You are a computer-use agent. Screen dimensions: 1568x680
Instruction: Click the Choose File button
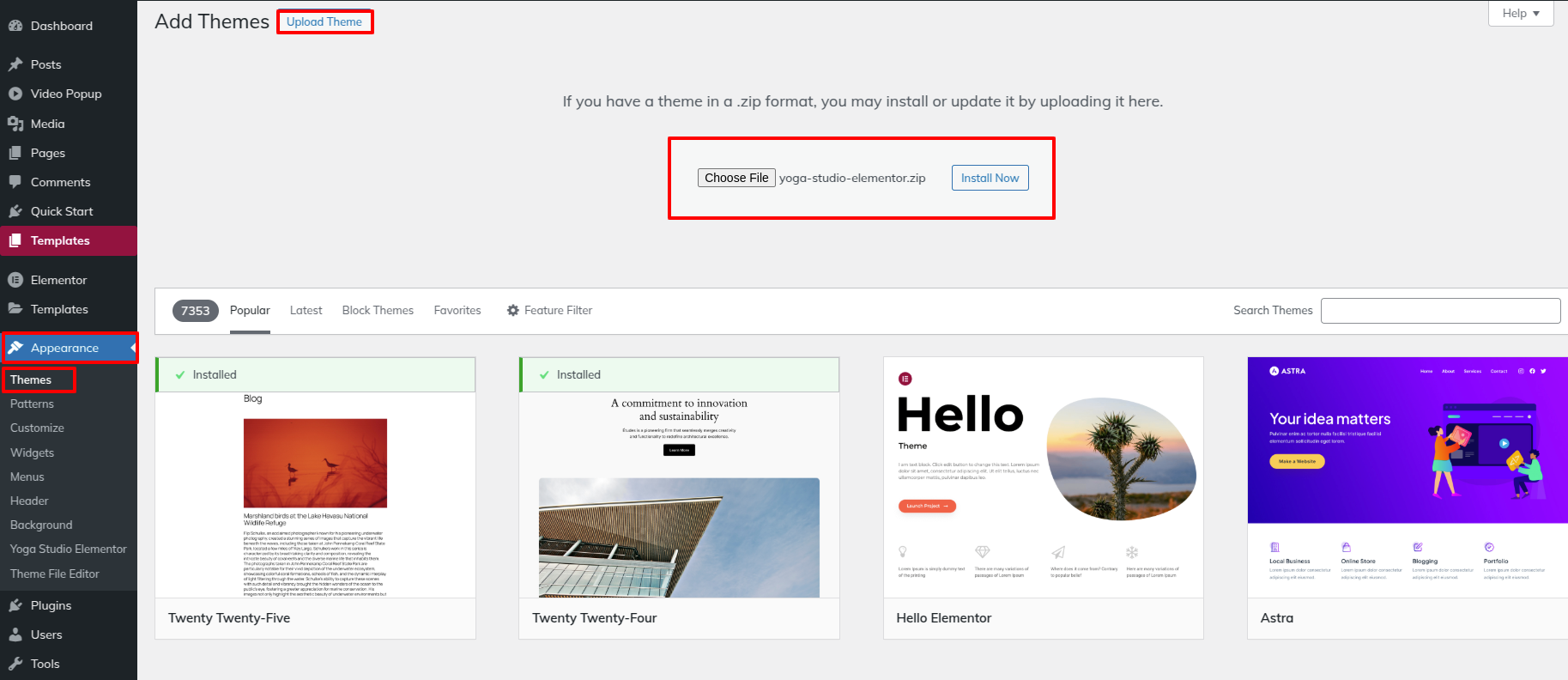(x=736, y=178)
